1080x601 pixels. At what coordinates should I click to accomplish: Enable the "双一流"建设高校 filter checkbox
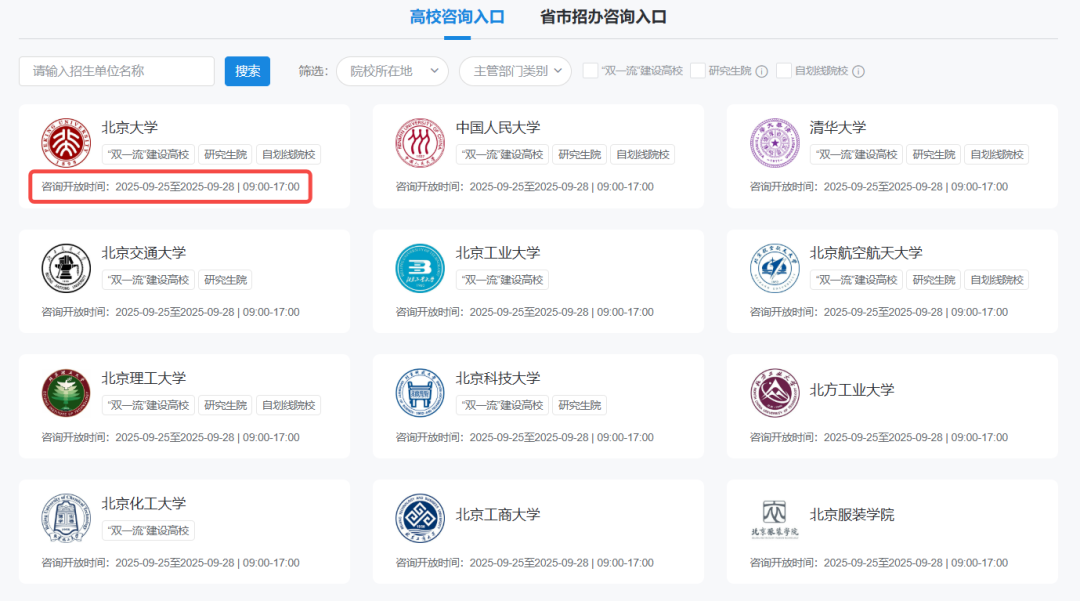[x=590, y=71]
